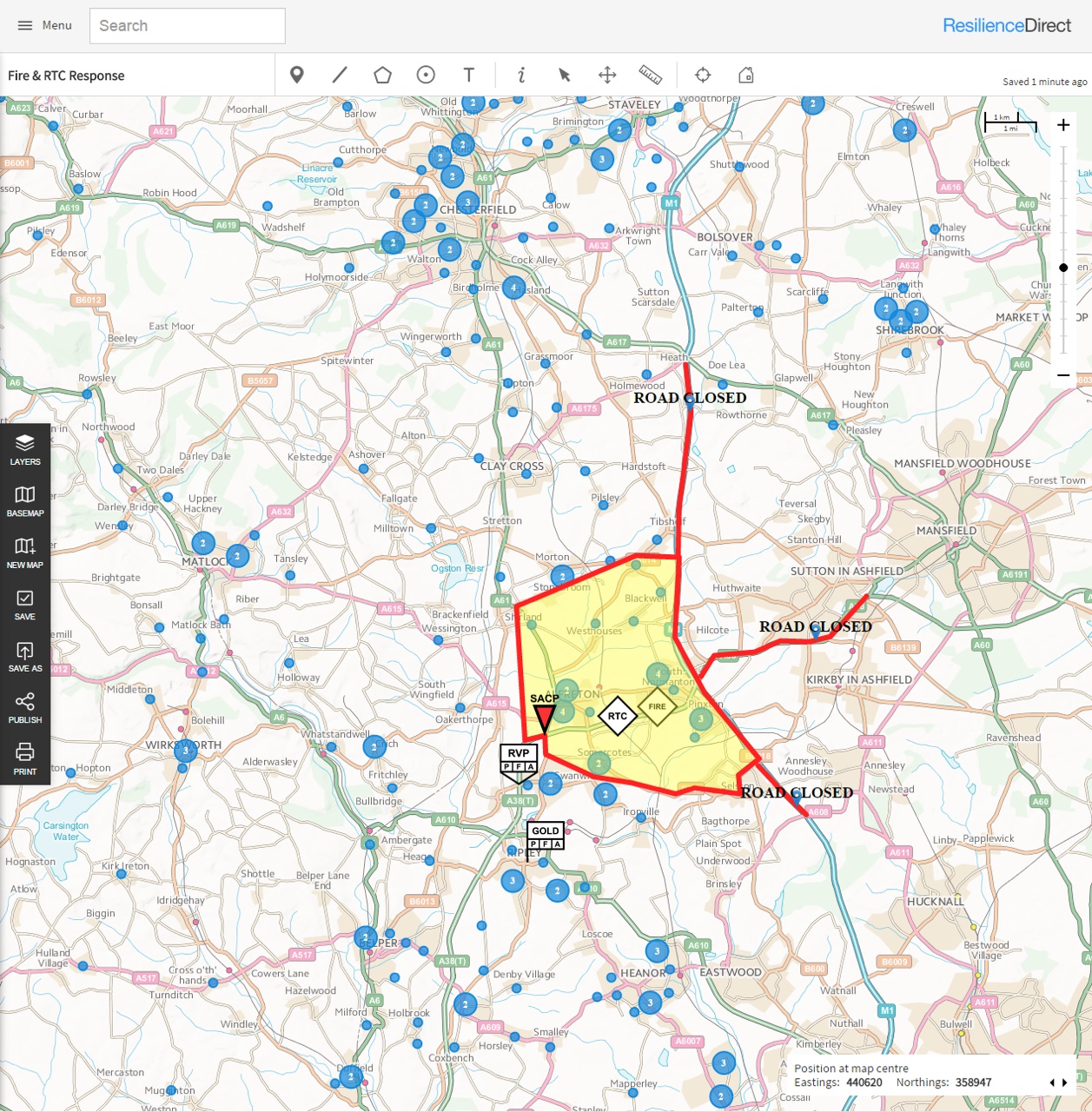The width and height of the screenshot is (1092, 1112).
Task: Select the RVP PFA marker
Action: coord(519,763)
